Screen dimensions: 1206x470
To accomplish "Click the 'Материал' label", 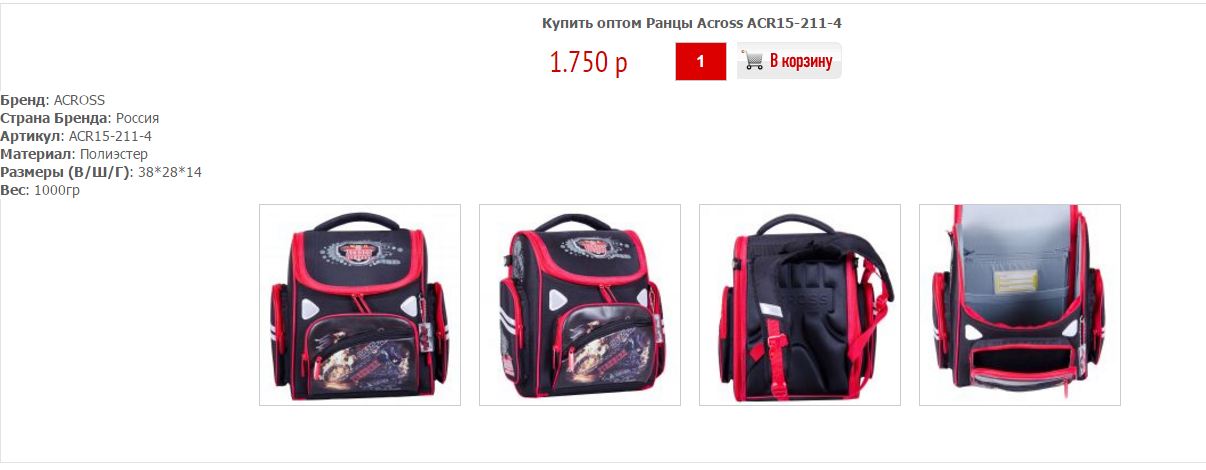I will (x=37, y=154).
